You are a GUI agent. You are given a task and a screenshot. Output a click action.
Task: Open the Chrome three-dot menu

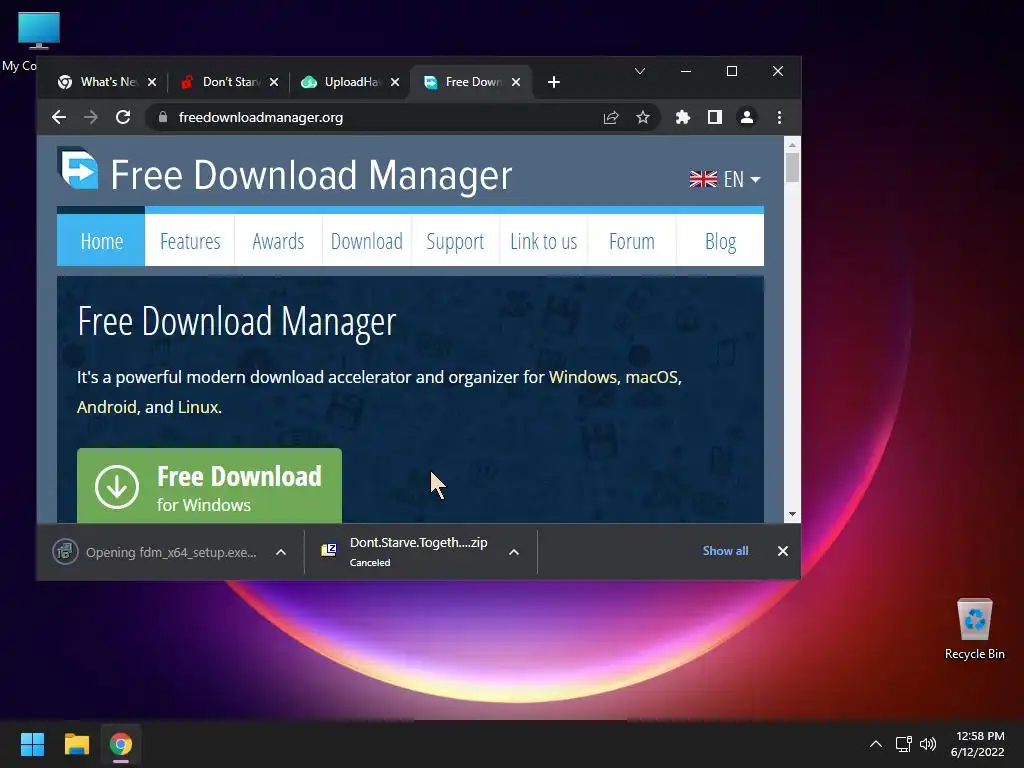click(x=779, y=118)
